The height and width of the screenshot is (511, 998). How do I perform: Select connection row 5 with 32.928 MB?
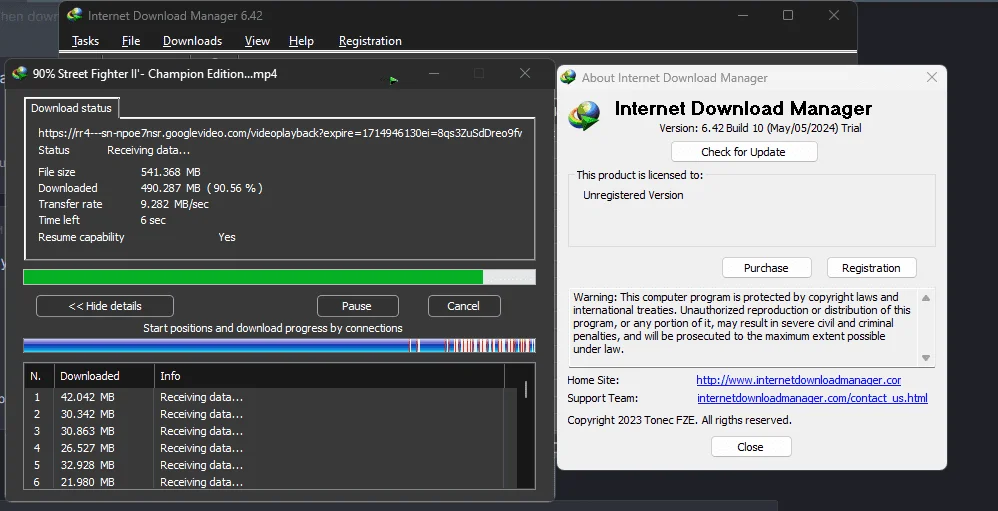271,465
